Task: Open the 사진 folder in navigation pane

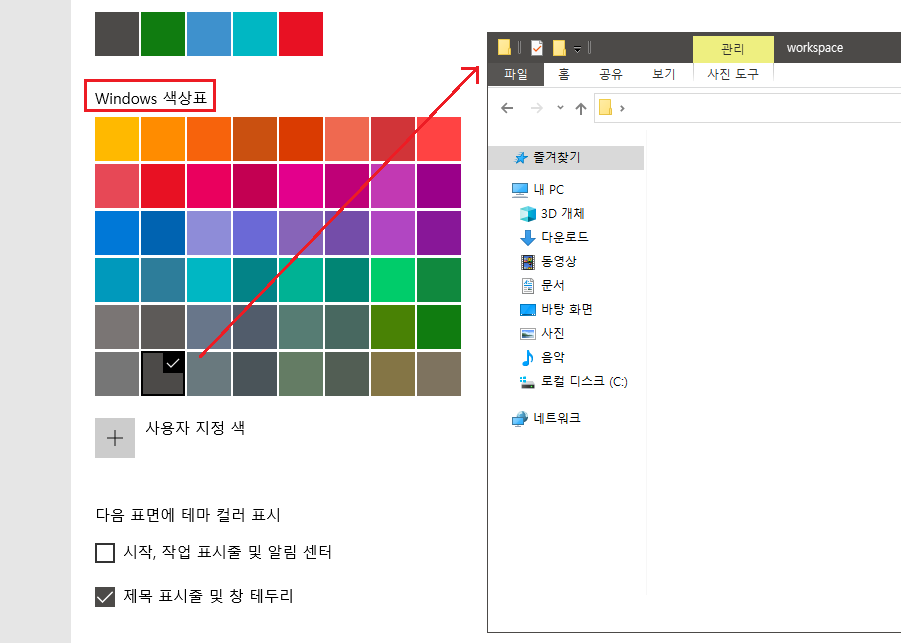Action: coord(552,333)
